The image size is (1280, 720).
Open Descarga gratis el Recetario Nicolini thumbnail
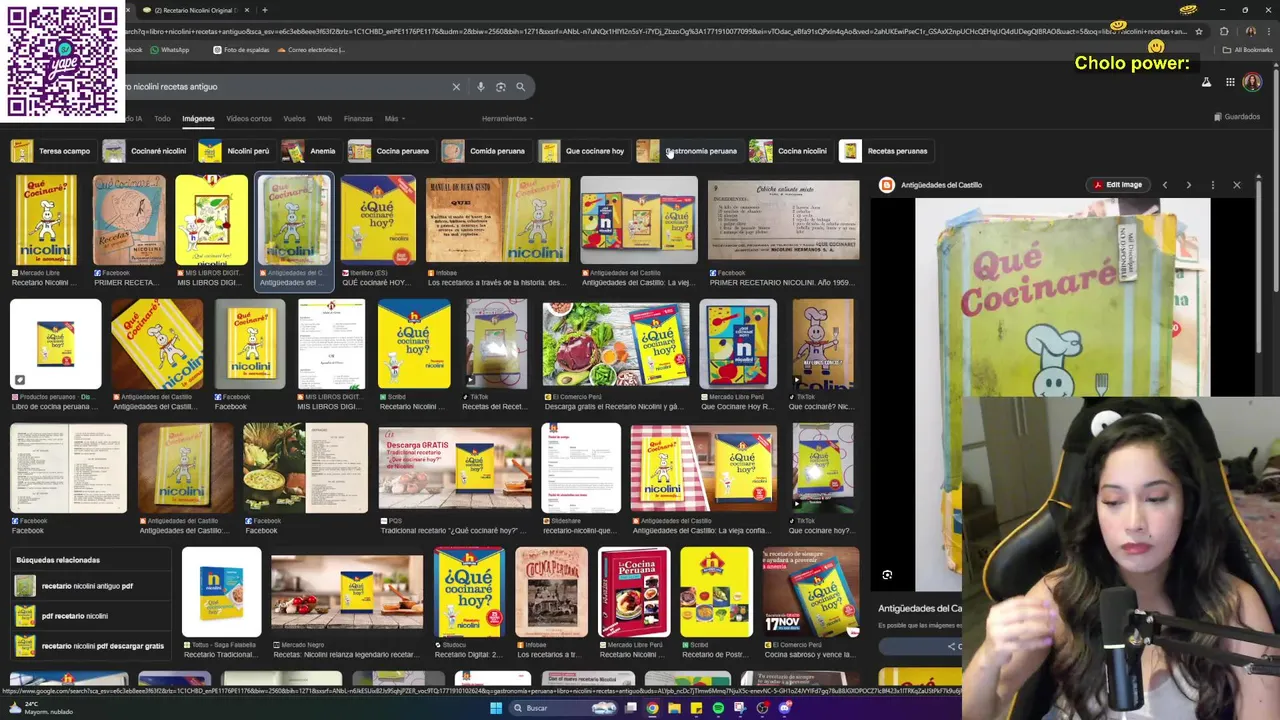click(615, 345)
